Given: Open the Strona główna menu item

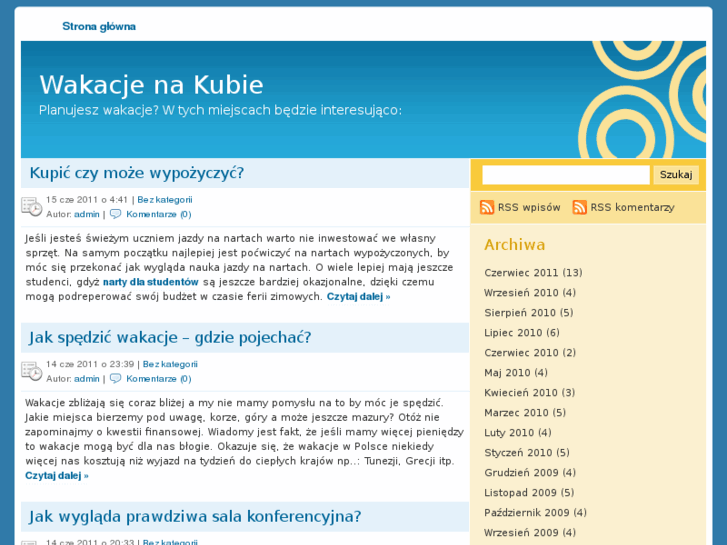Looking at the screenshot, I should point(99,26).
